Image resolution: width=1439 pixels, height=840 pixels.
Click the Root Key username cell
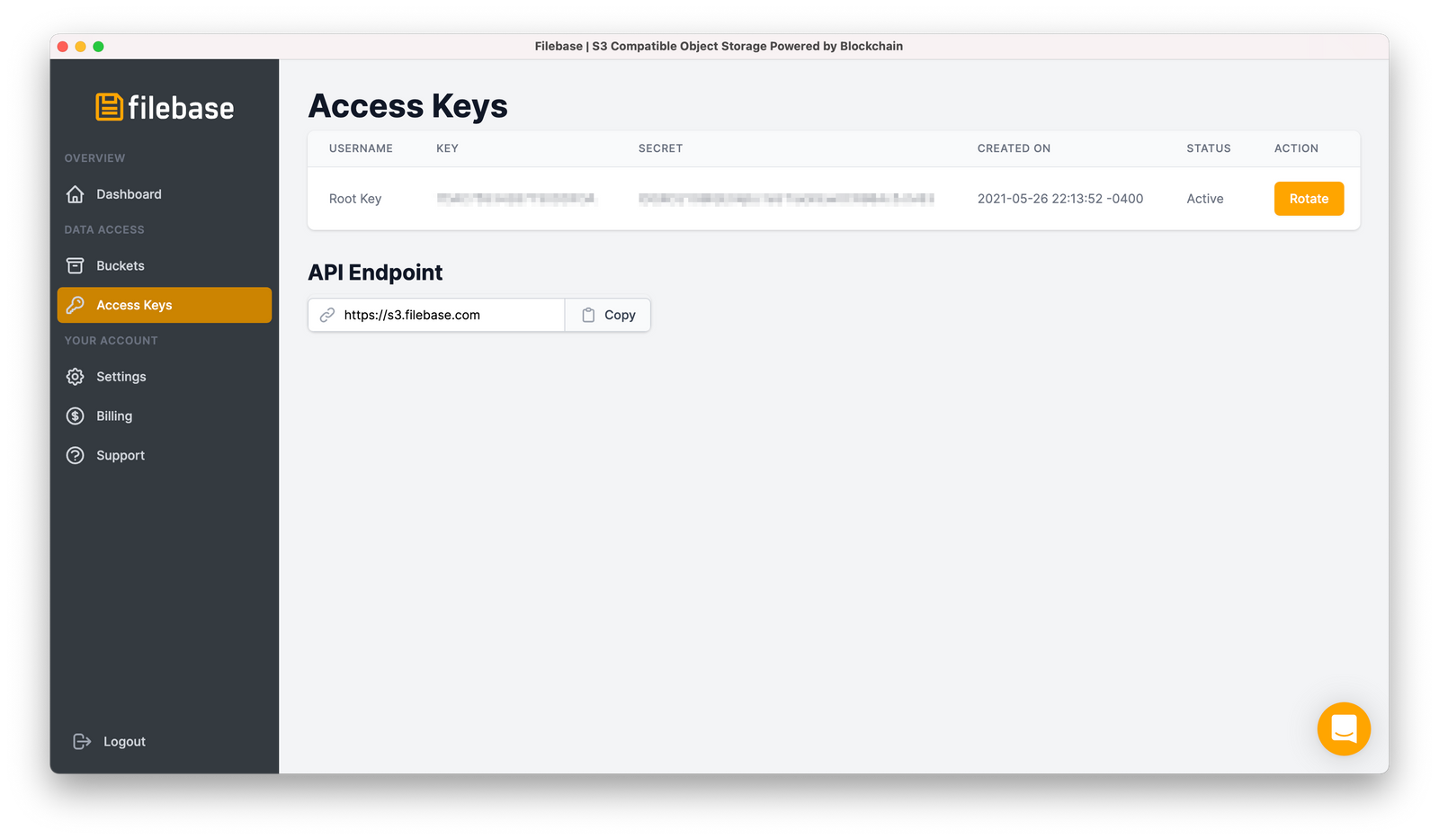(355, 198)
